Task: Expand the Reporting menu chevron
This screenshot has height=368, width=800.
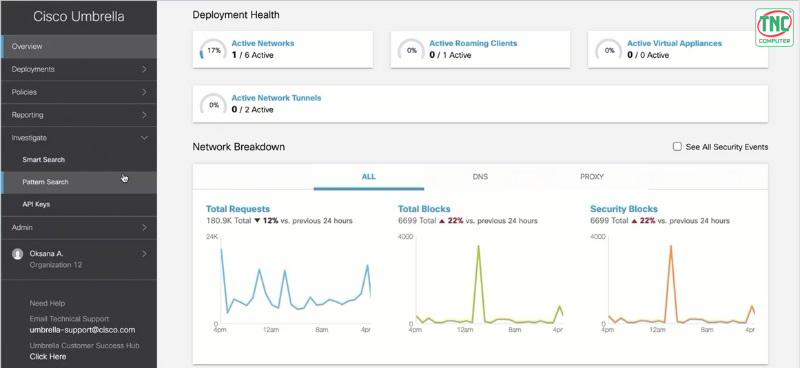Action: pos(144,115)
